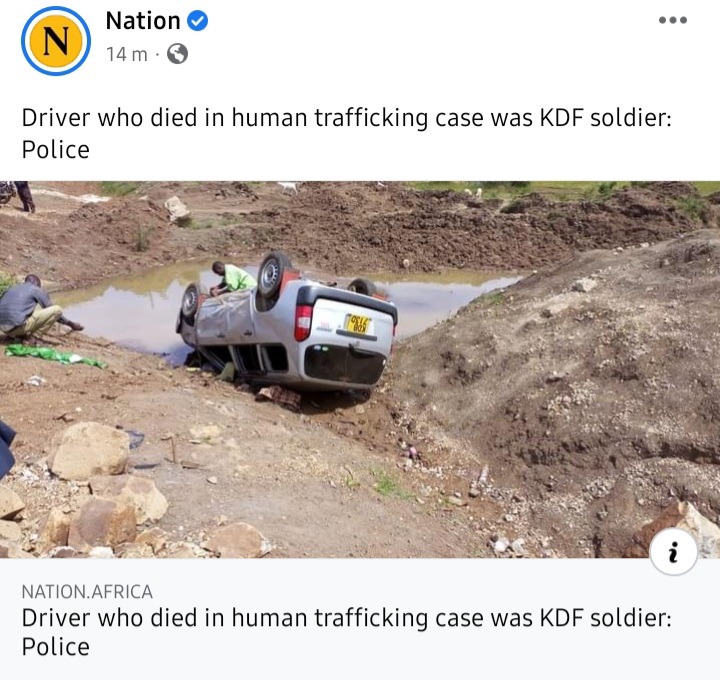Viewport: 720px width, 680px height.
Task: Click the grey link card footer area
Action: pyautogui.click(x=360, y=619)
